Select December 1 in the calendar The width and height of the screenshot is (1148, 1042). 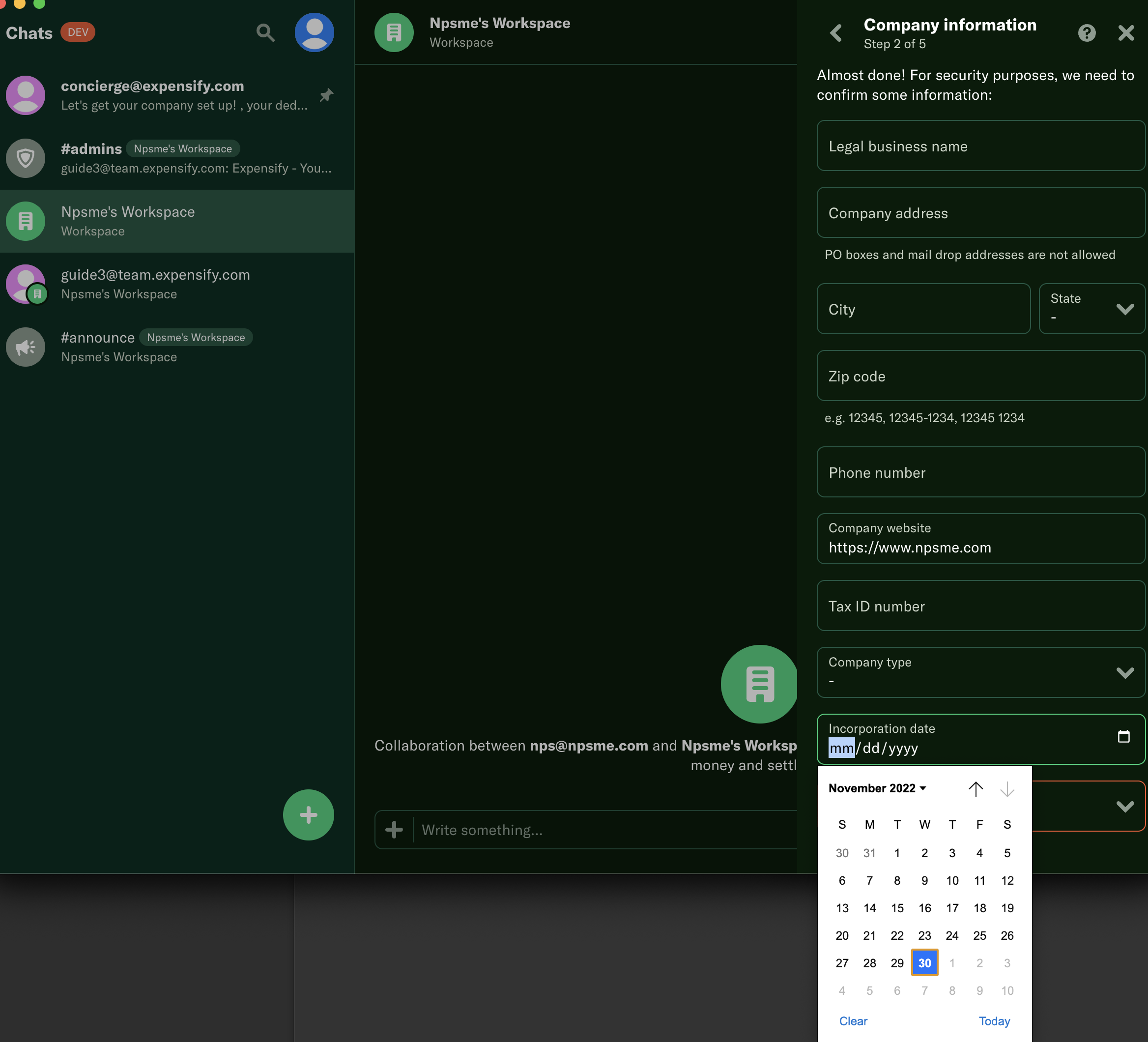(952, 963)
